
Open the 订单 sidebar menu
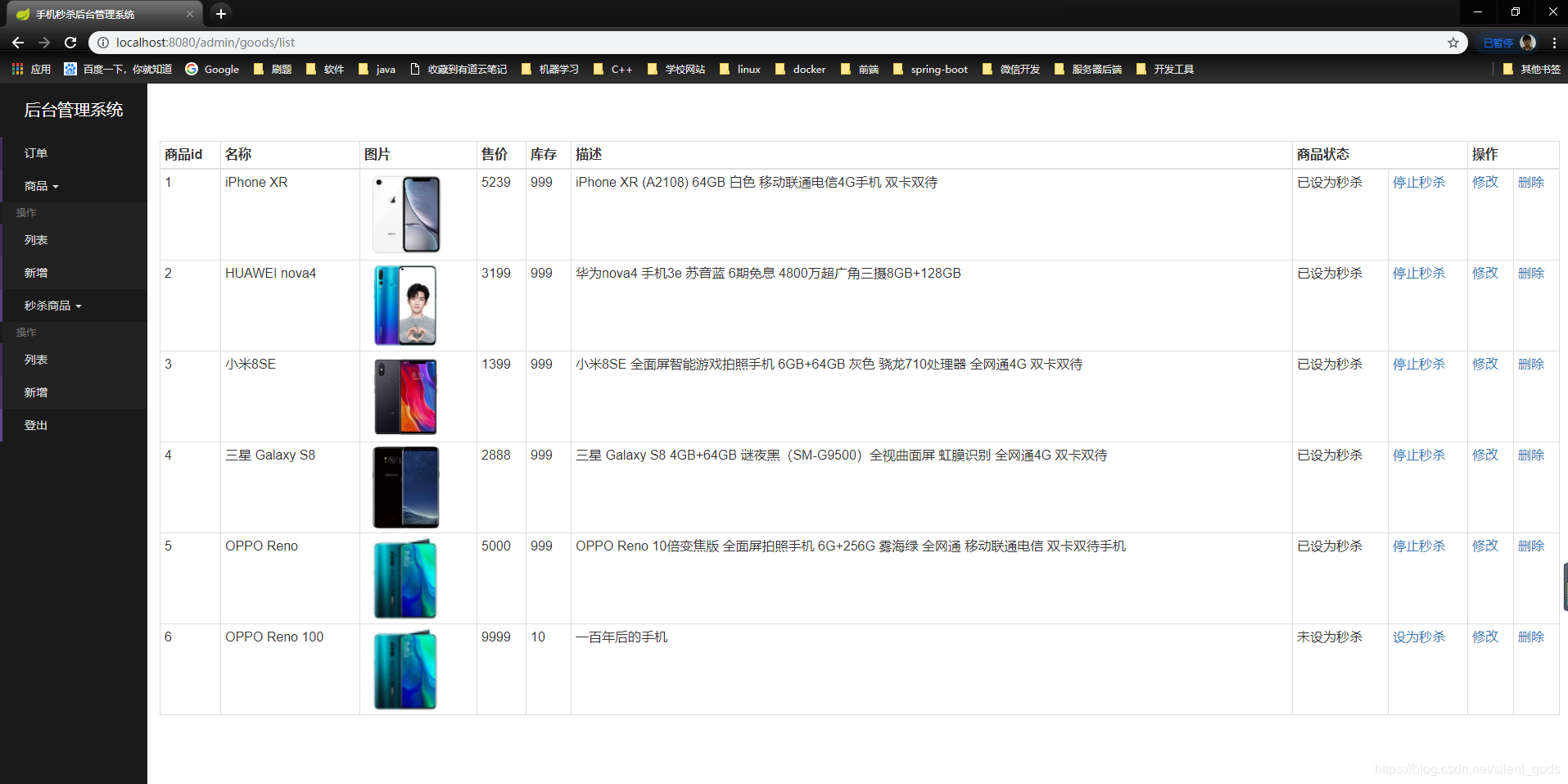[74, 153]
